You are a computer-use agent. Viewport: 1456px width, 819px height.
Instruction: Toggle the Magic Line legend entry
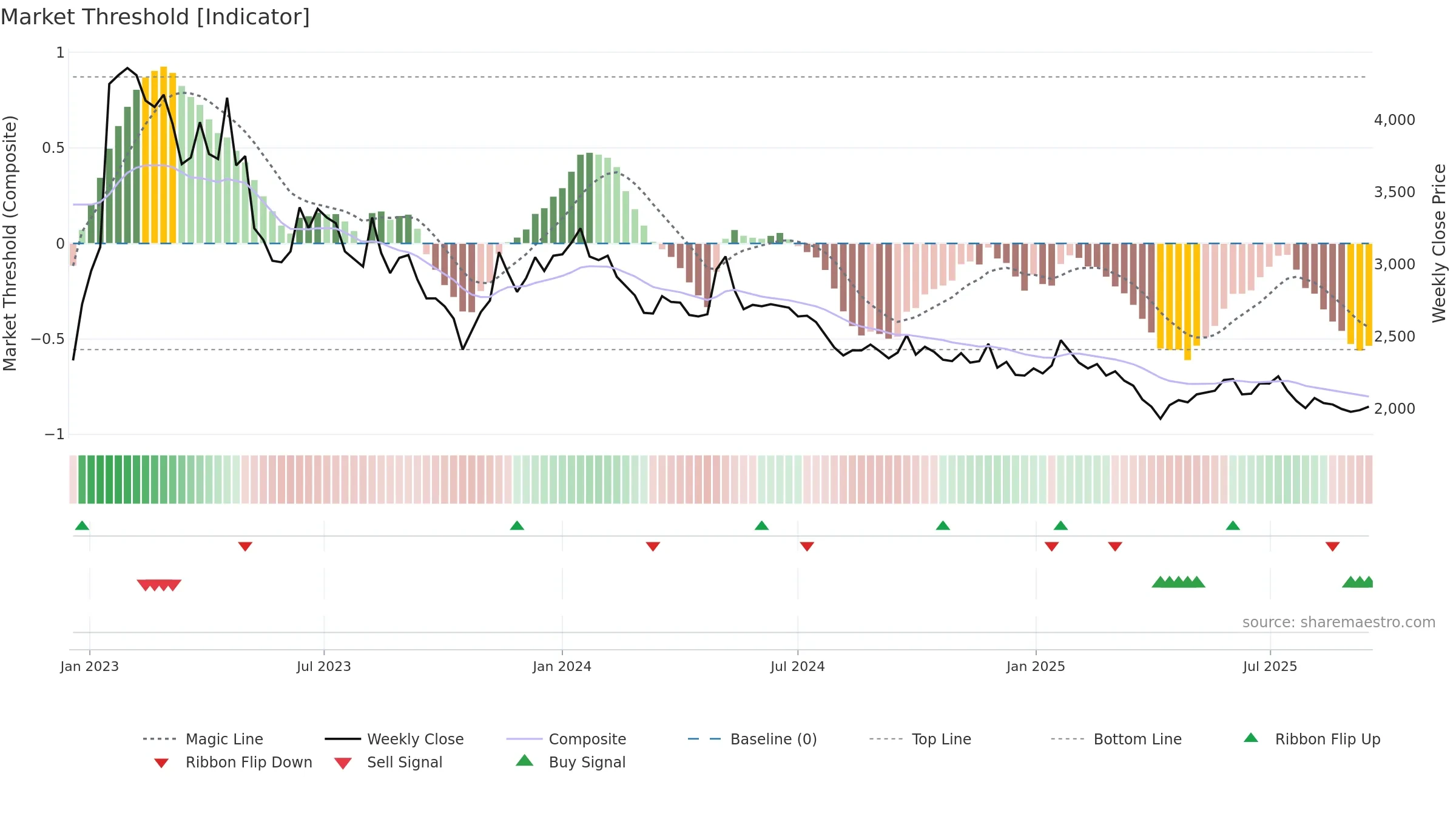point(203,739)
